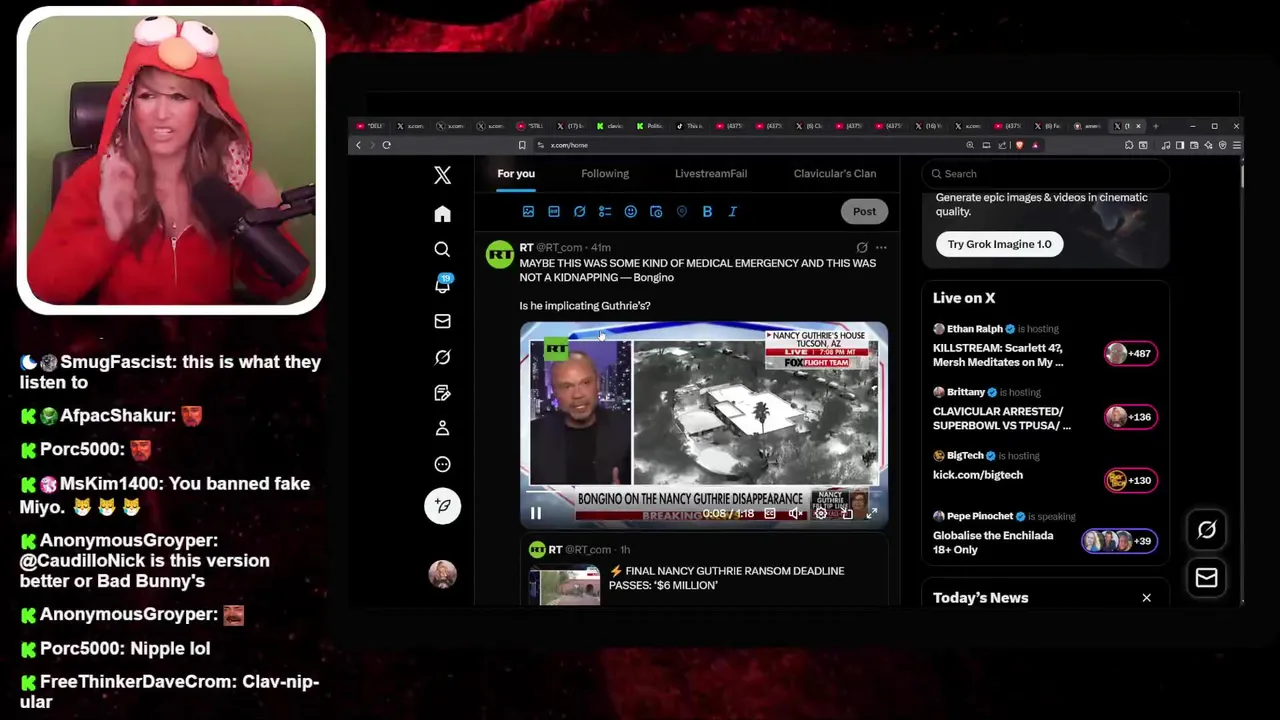Tag location in the composer toolbar
This screenshot has width=1280, height=720.
(682, 212)
